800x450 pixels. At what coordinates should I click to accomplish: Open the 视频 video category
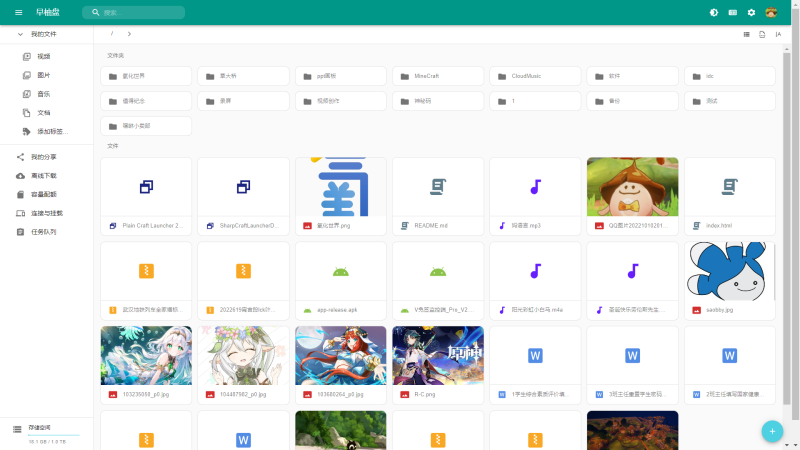pos(46,56)
